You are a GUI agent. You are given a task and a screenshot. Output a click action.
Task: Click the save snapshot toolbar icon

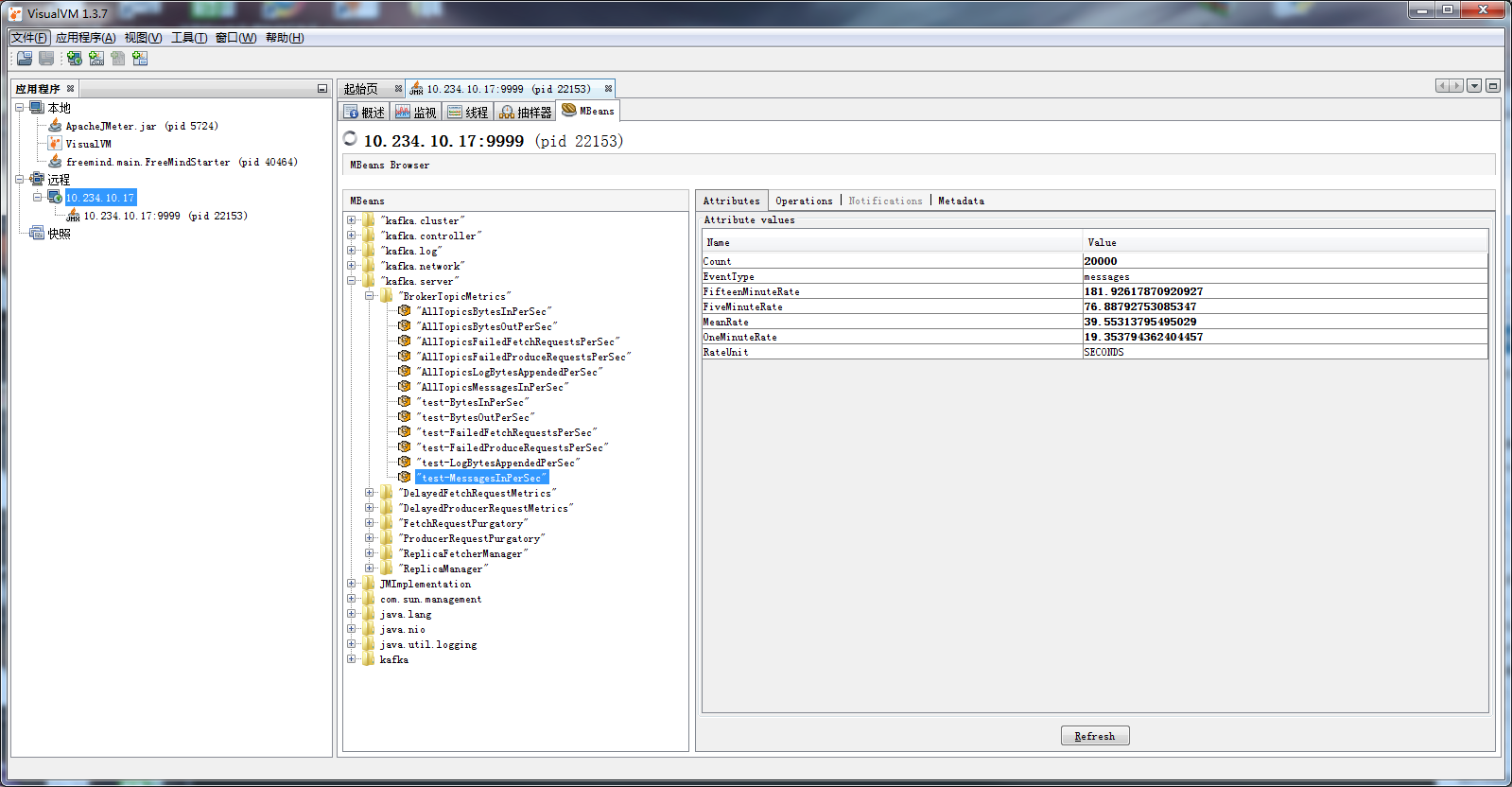coord(46,59)
